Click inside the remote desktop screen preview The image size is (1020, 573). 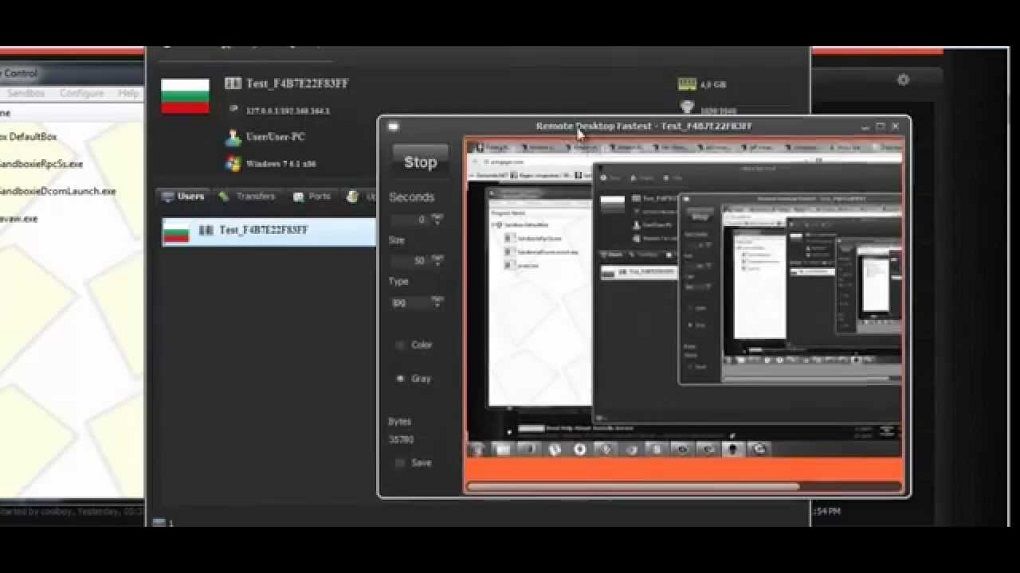click(684, 298)
